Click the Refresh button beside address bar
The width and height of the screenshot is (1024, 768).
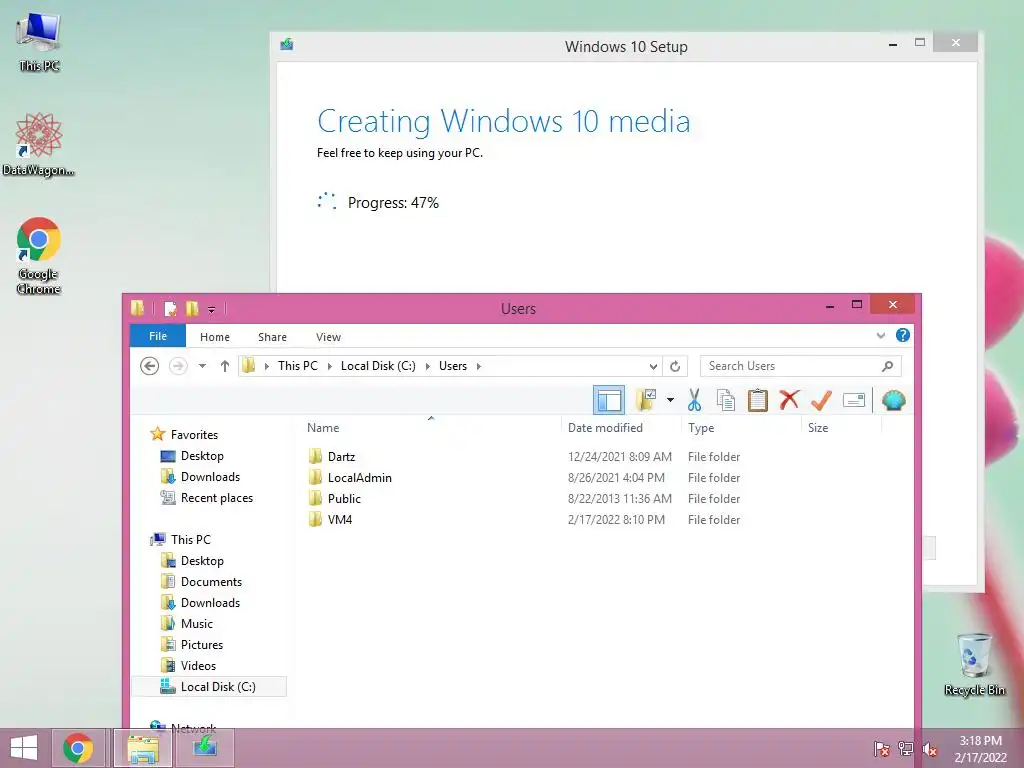click(x=675, y=366)
